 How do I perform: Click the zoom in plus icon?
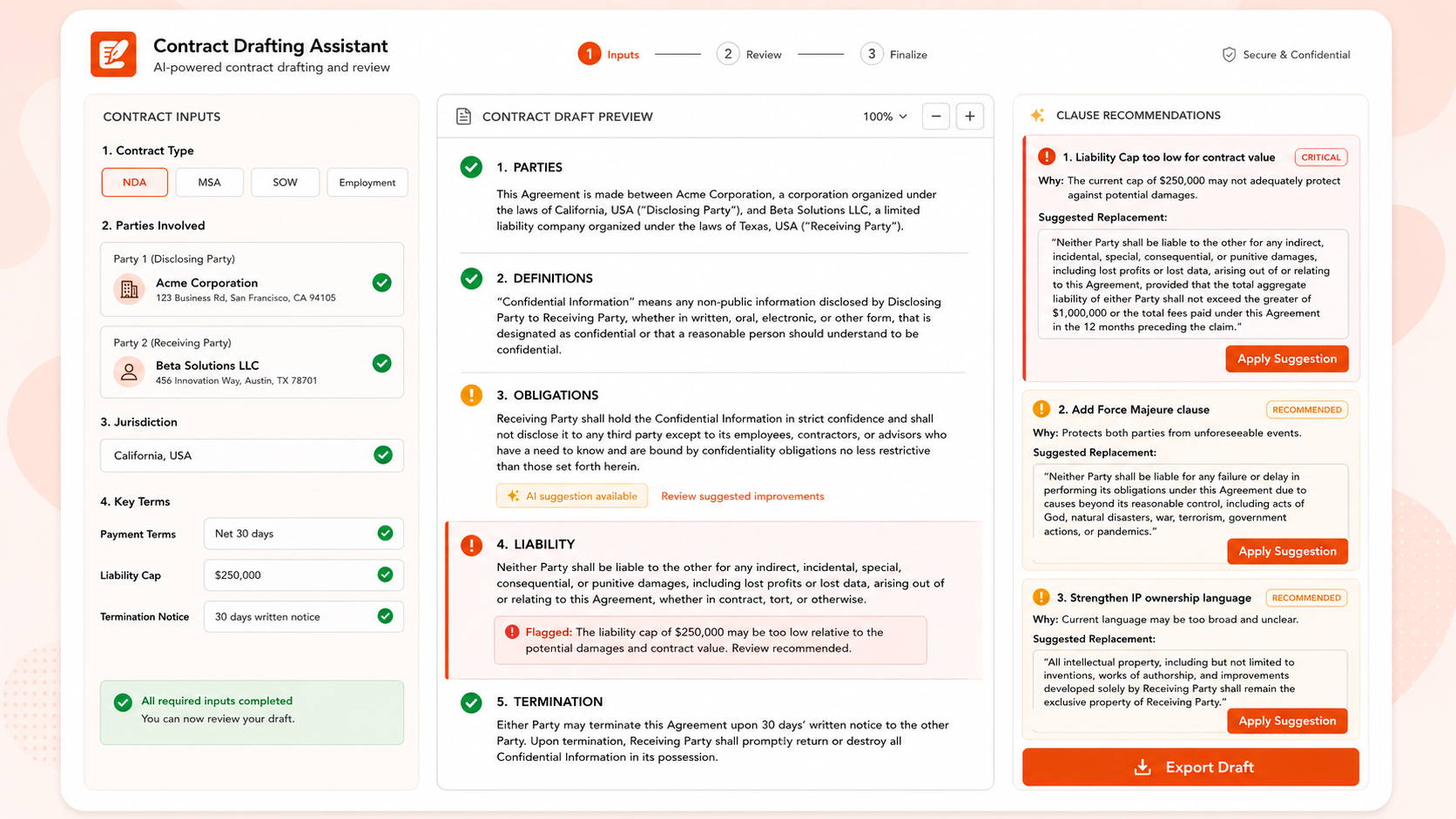970,117
